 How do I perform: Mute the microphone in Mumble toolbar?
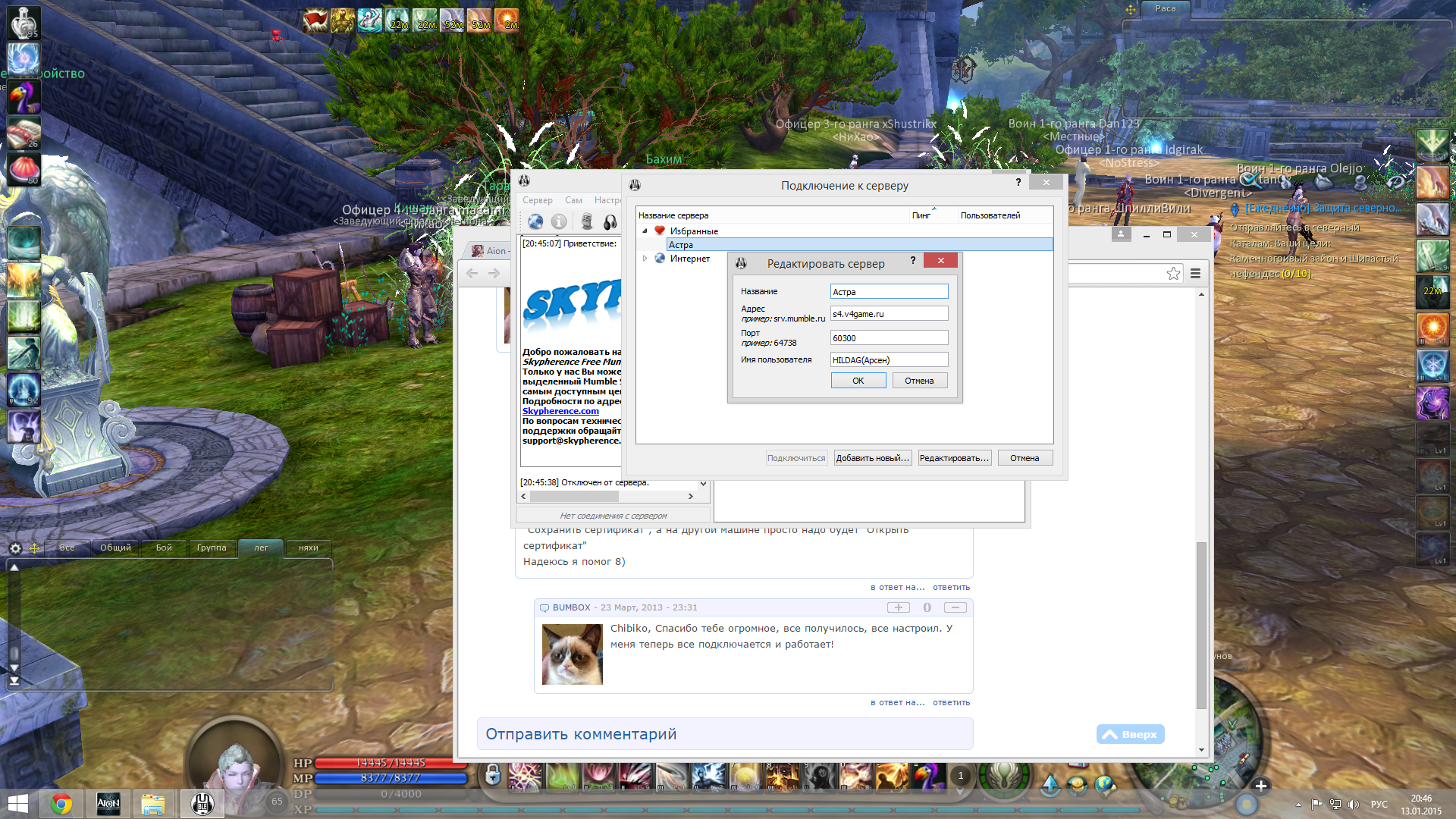[586, 221]
